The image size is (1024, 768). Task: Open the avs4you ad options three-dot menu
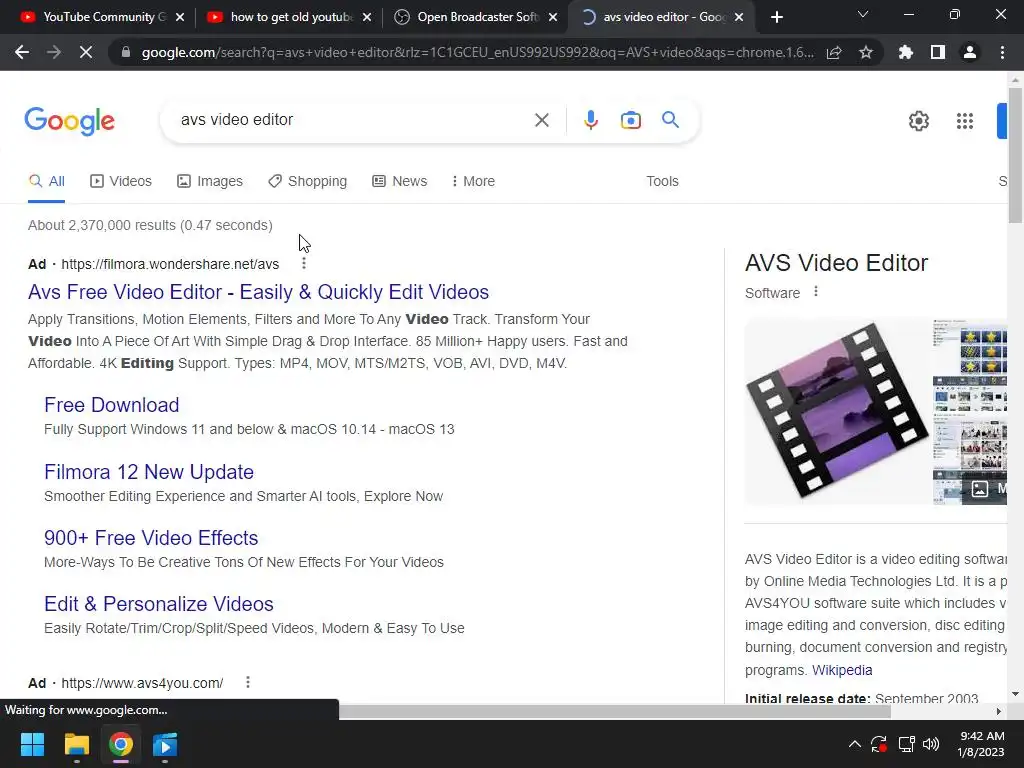(248, 682)
